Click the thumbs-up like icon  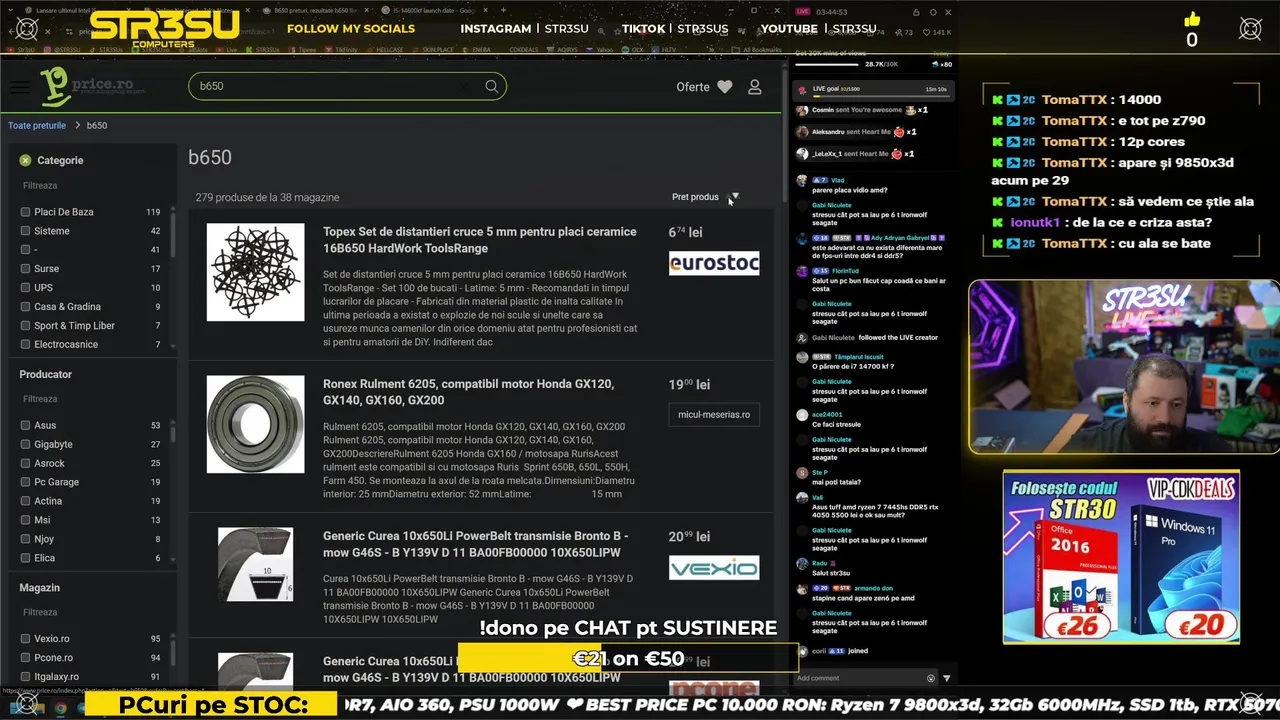pos(1192,19)
